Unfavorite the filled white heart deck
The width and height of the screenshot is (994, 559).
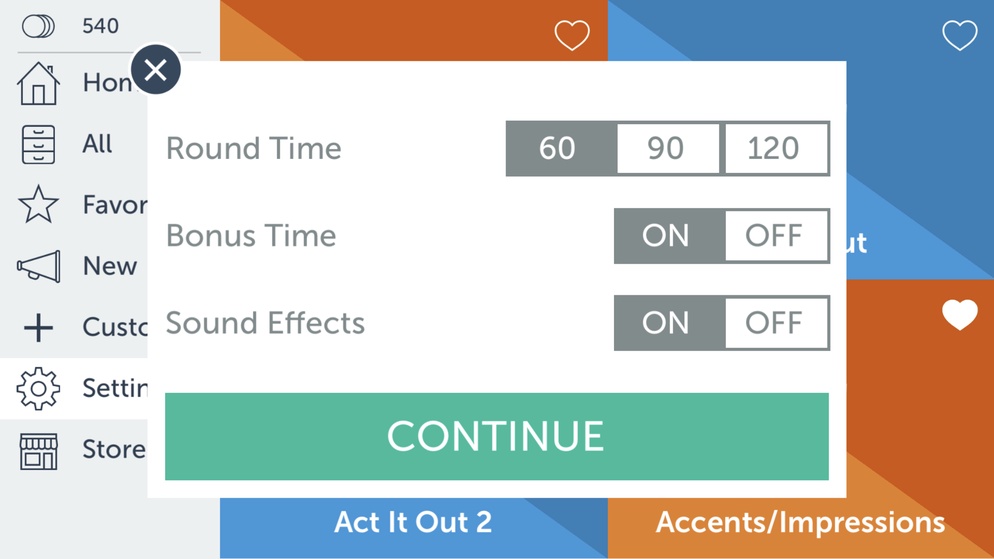tap(960, 315)
